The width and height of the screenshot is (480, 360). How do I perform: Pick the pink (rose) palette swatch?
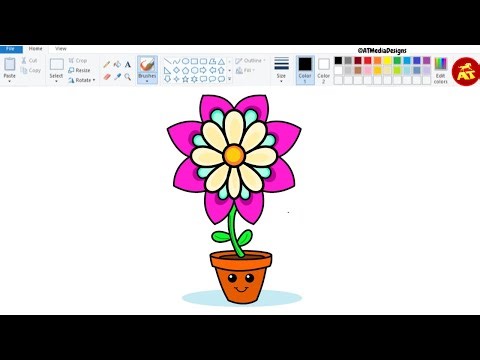[x=368, y=70]
